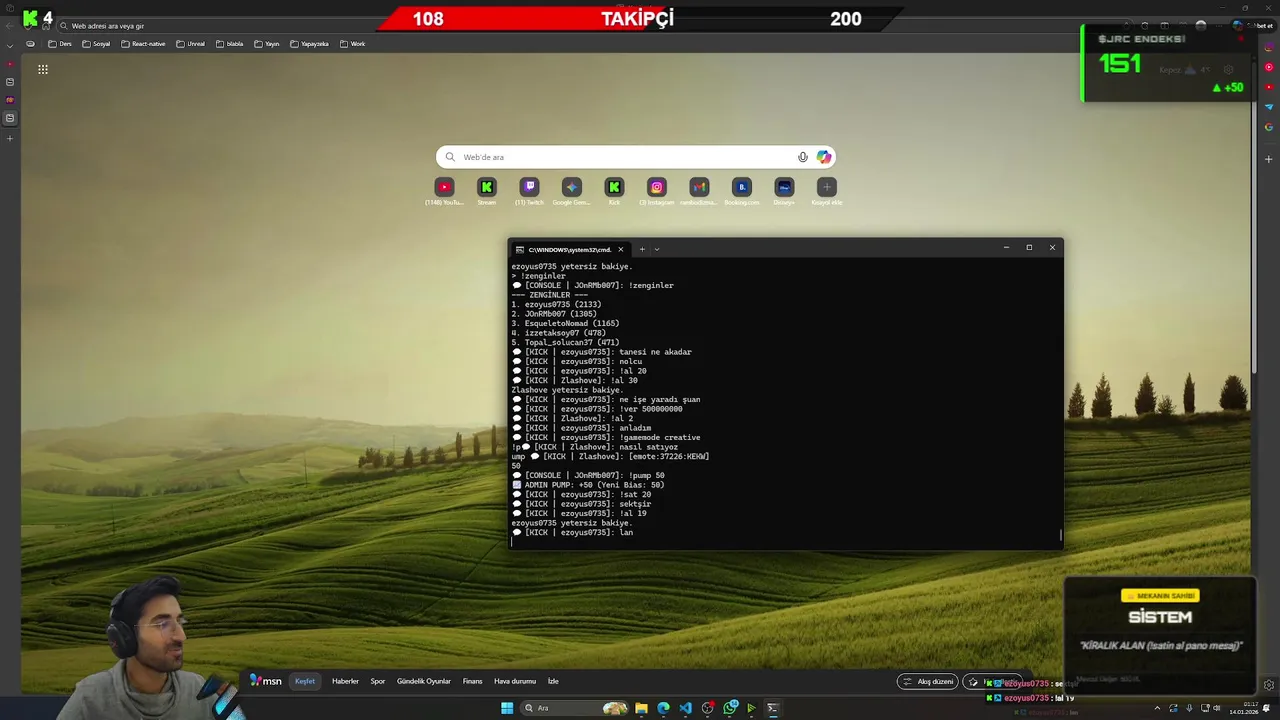Viewport: 1280px width, 720px height.
Task: Expand the vertical tabs chevron
Action: (10, 44)
